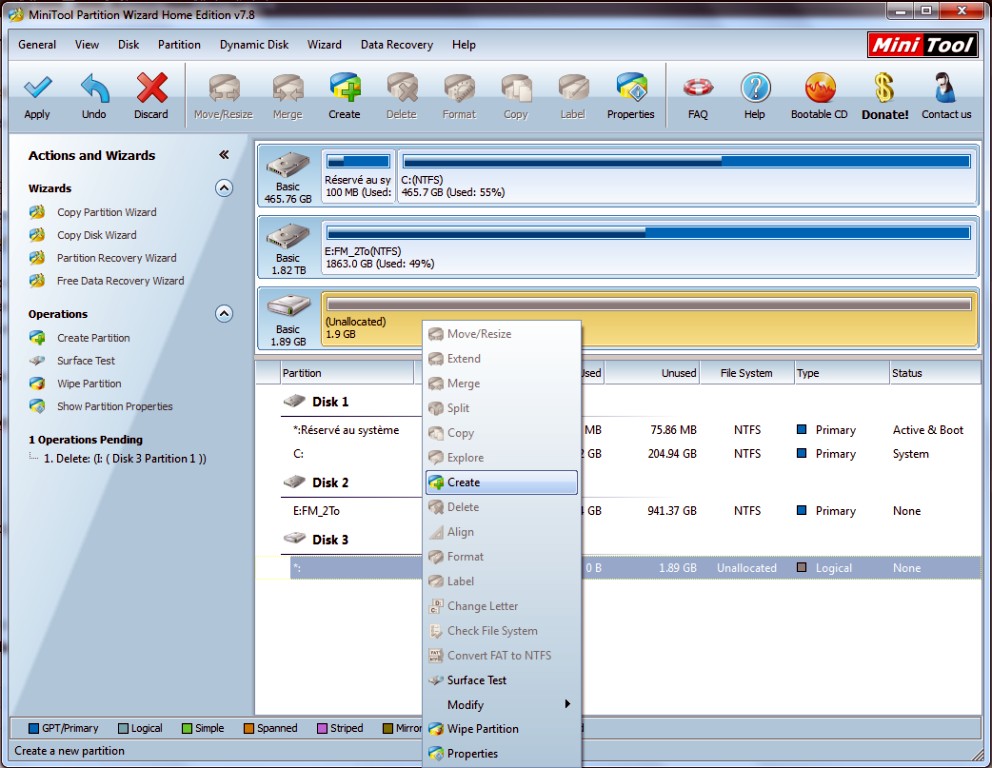
Task: Select the 1.82 TB Basic disk icon
Action: (288, 237)
